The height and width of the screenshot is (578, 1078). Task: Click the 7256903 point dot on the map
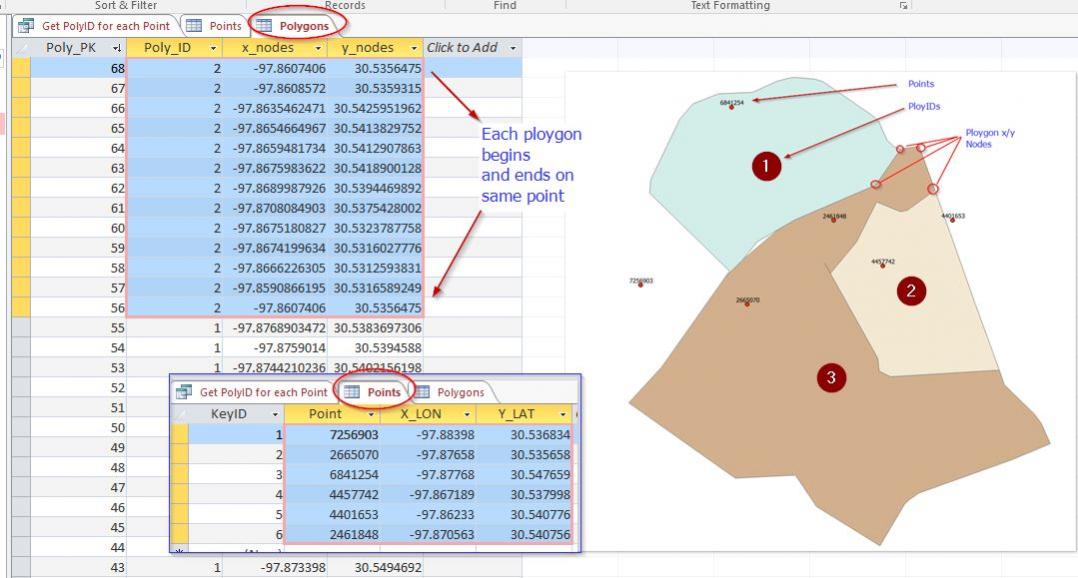click(640, 285)
